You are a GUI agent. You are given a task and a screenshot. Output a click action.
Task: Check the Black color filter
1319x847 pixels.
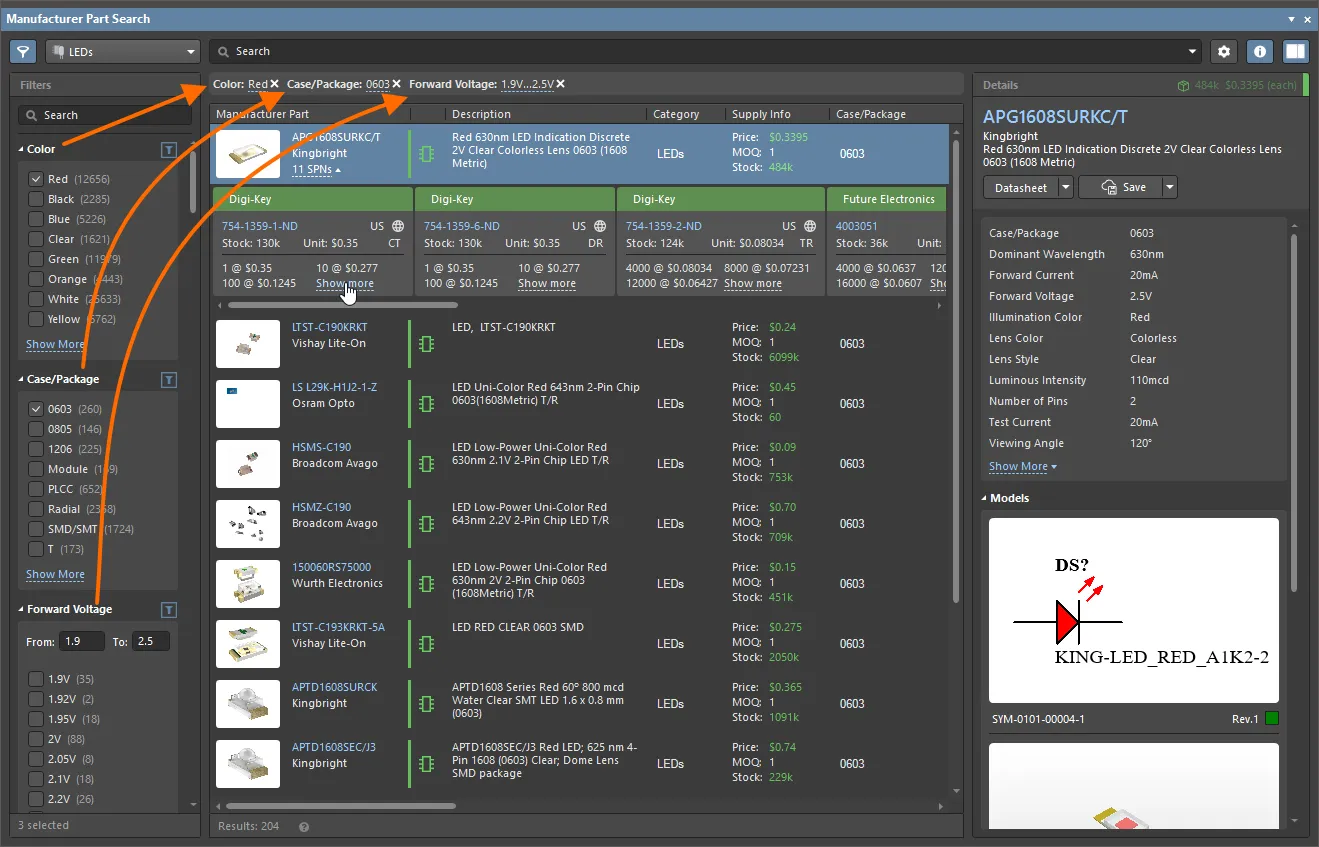click(x=36, y=199)
